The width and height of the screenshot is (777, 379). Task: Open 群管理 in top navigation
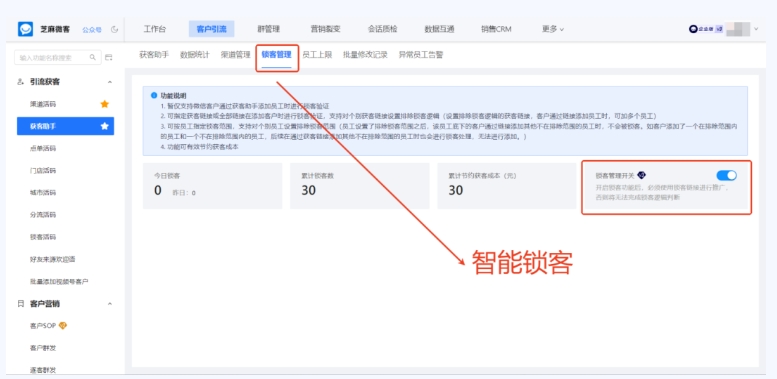pos(269,29)
